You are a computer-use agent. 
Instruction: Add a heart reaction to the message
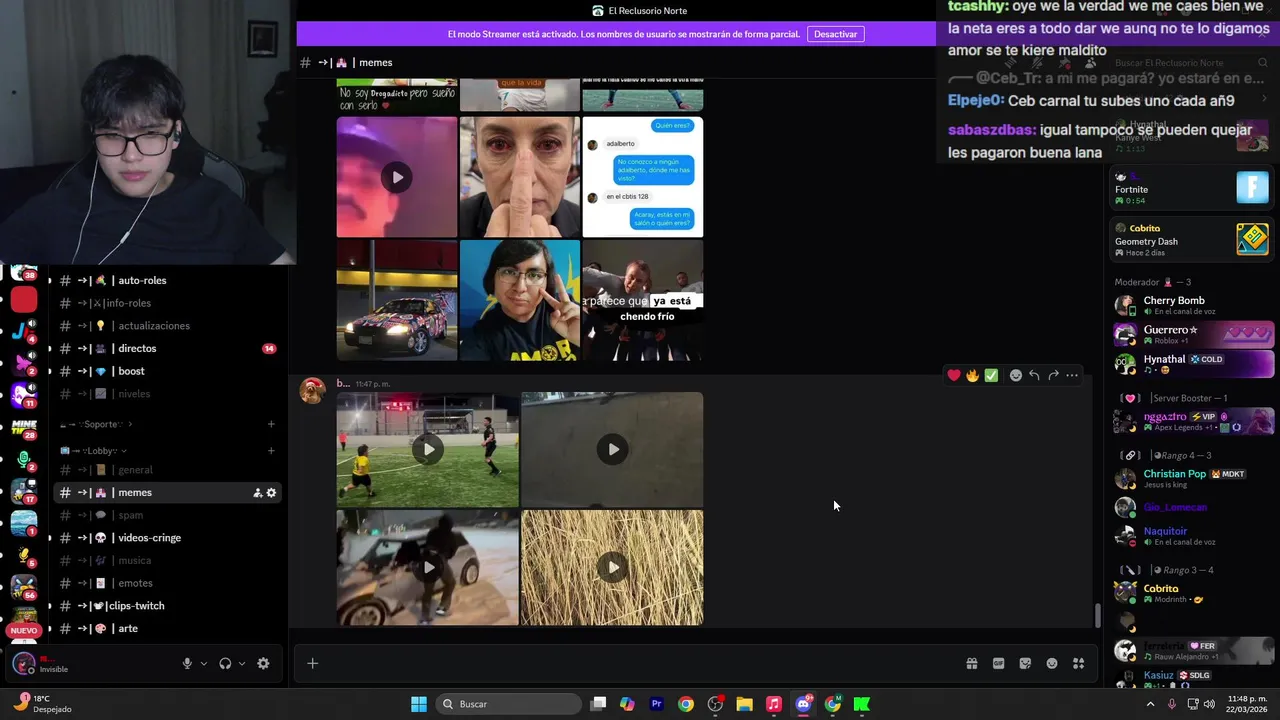pos(954,375)
